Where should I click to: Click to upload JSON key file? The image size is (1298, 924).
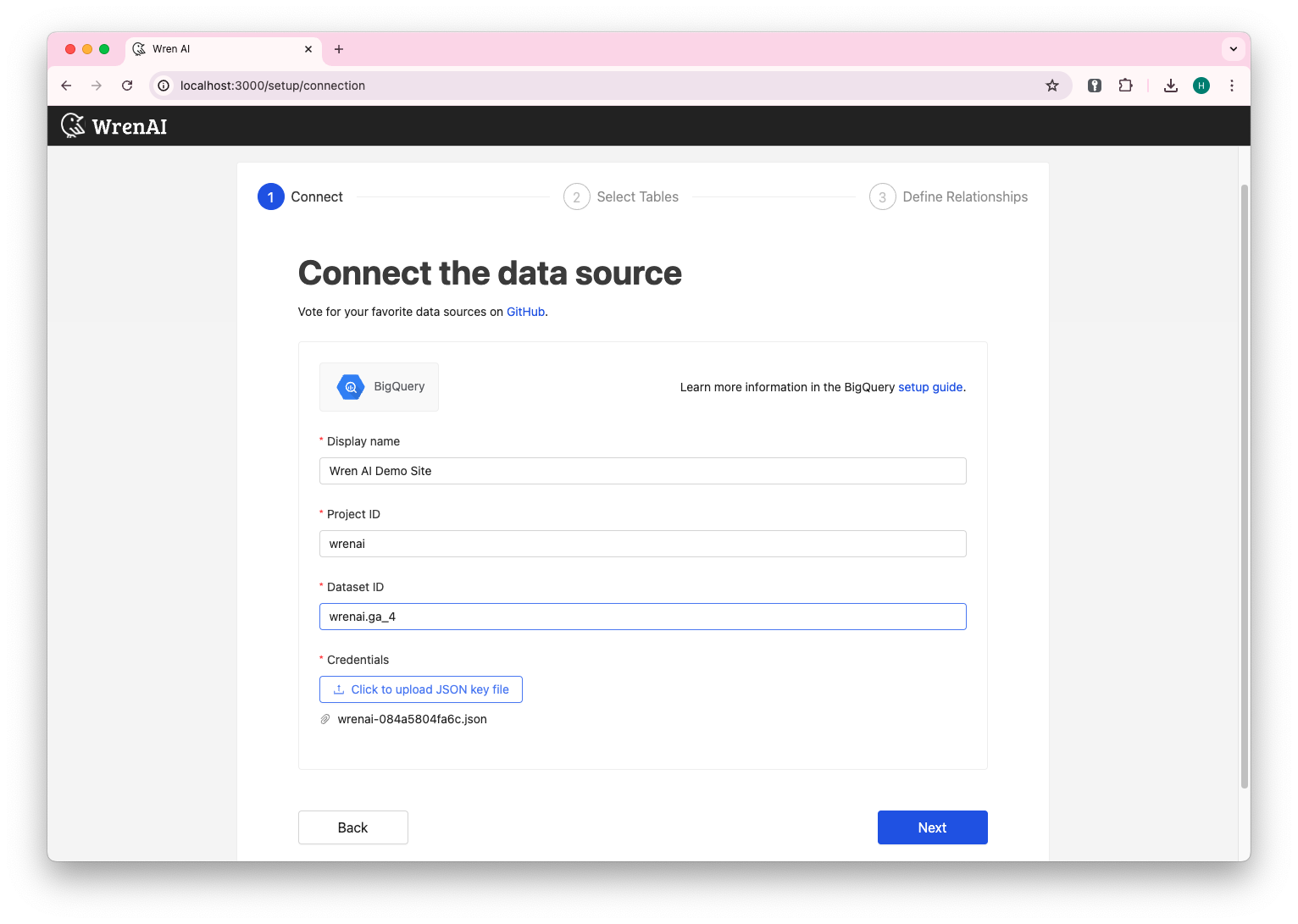421,689
